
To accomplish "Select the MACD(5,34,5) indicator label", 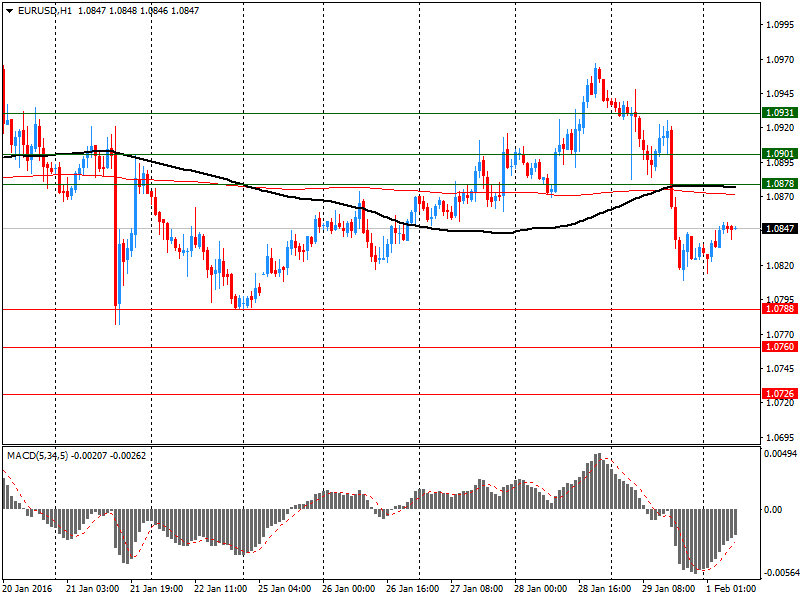I will point(38,456).
